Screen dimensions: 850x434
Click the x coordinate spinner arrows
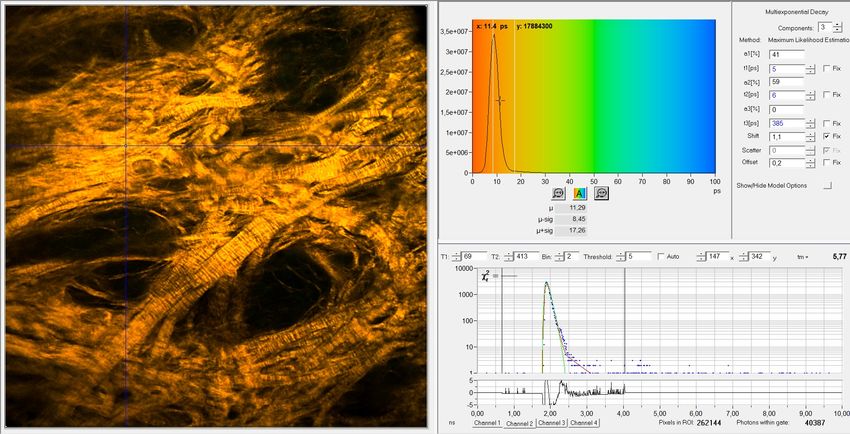click(x=701, y=256)
